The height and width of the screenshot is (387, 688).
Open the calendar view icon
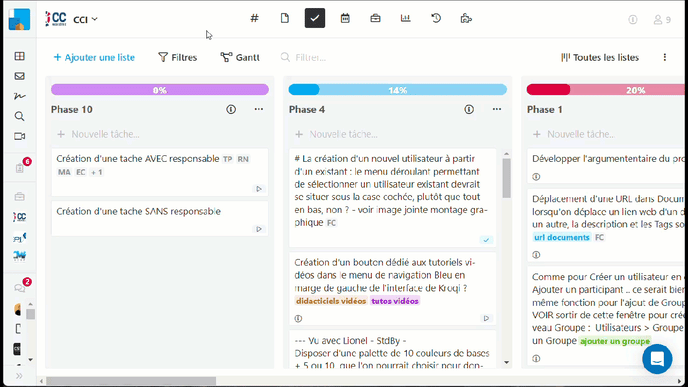click(x=345, y=18)
